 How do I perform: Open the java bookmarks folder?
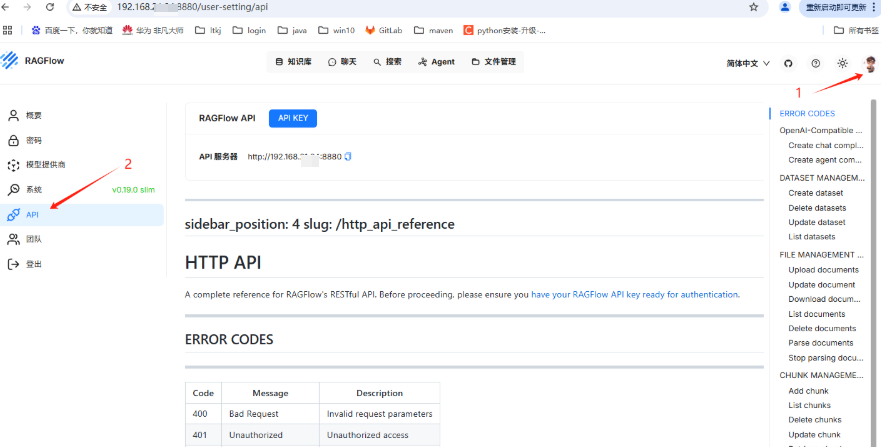pyautogui.click(x=292, y=30)
